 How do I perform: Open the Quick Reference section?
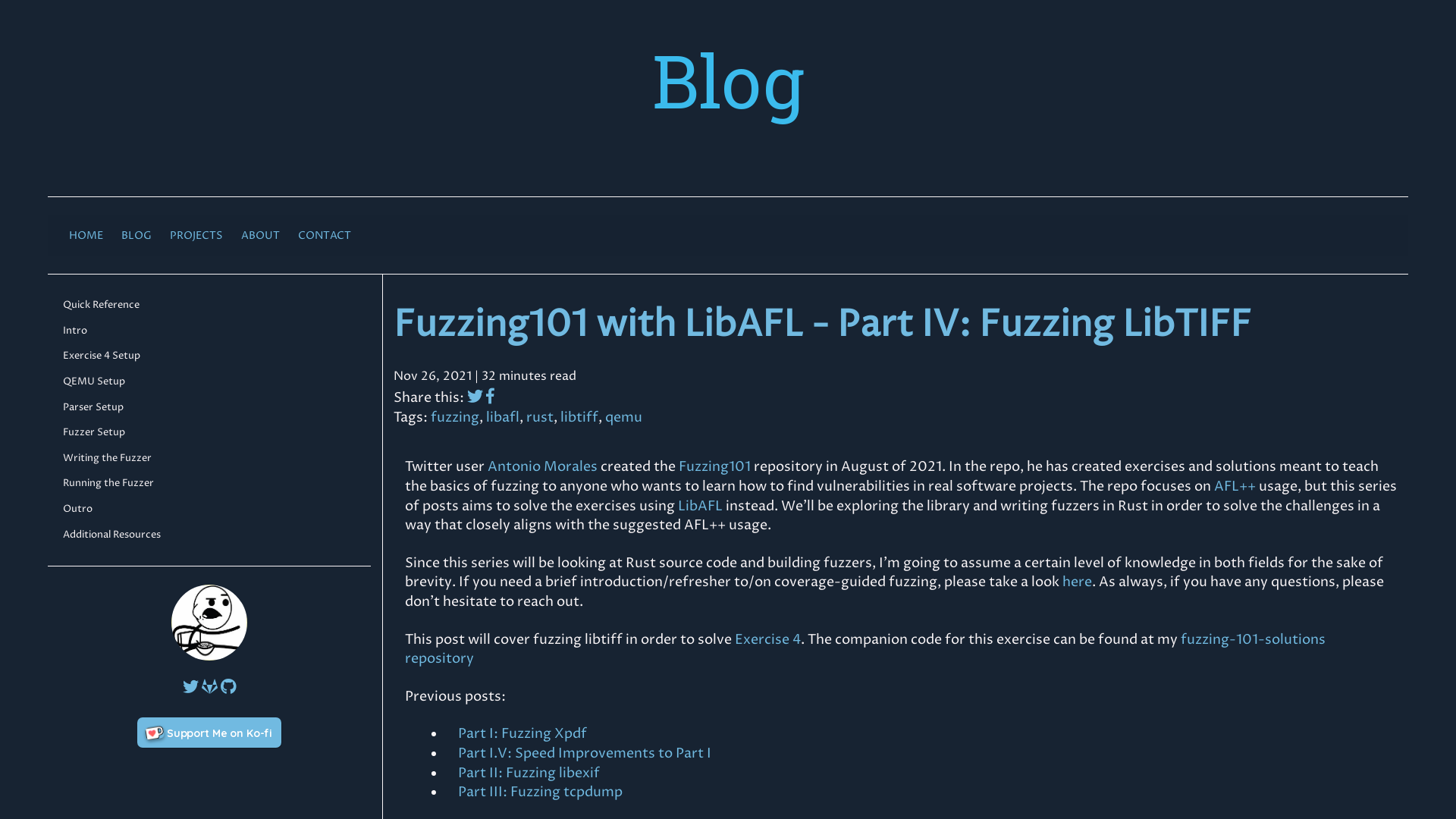tap(100, 304)
